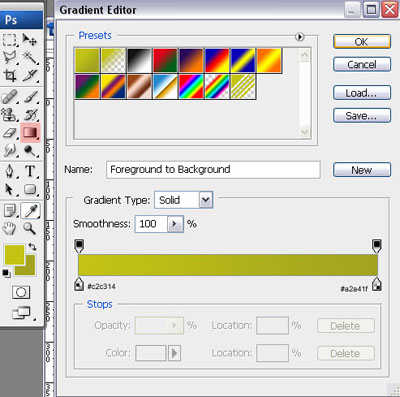Select the yellow, violet, orange, blue preset
This screenshot has height=397, width=400.
click(x=113, y=87)
